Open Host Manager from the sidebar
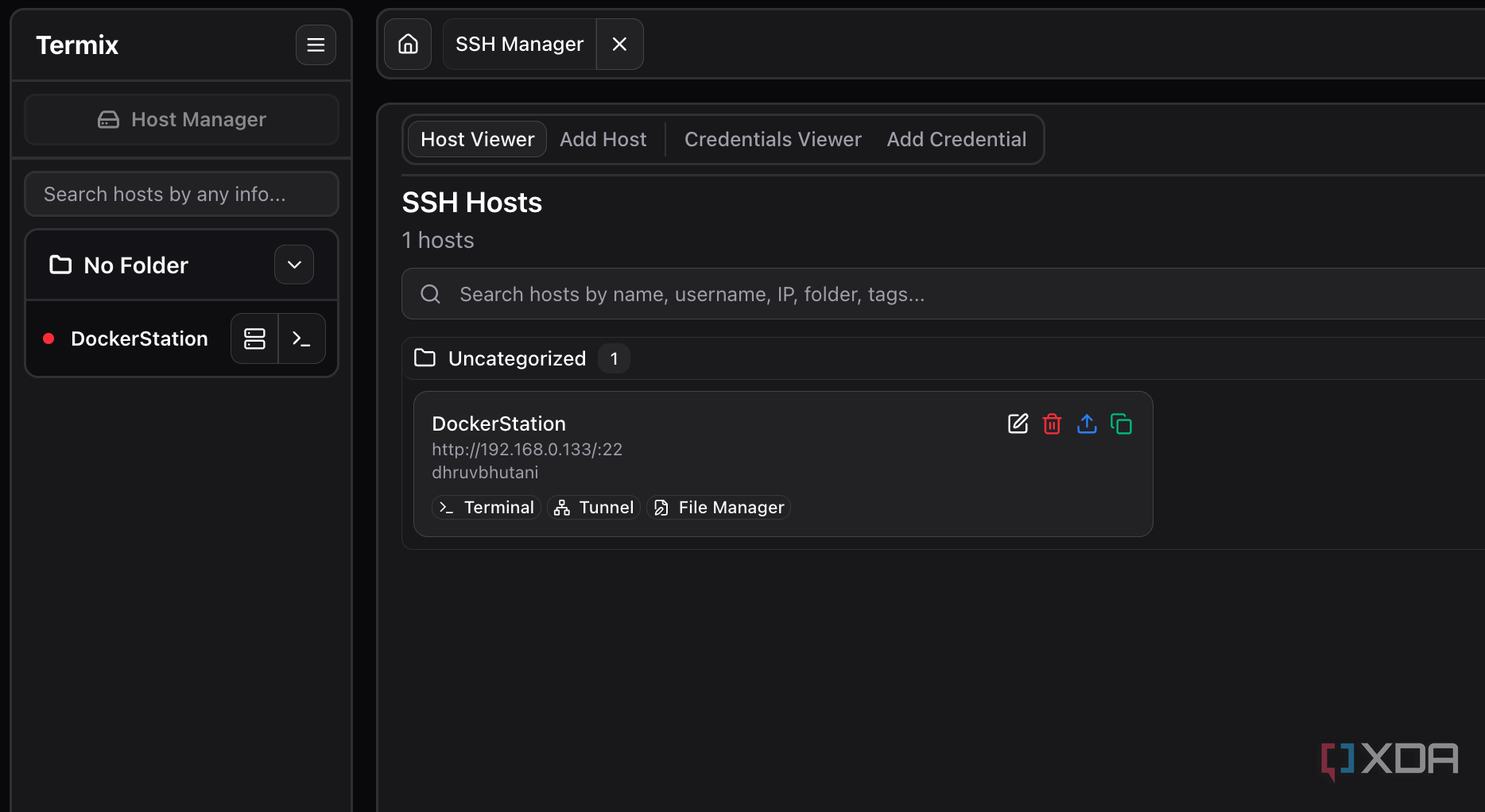1485x812 pixels. click(182, 119)
